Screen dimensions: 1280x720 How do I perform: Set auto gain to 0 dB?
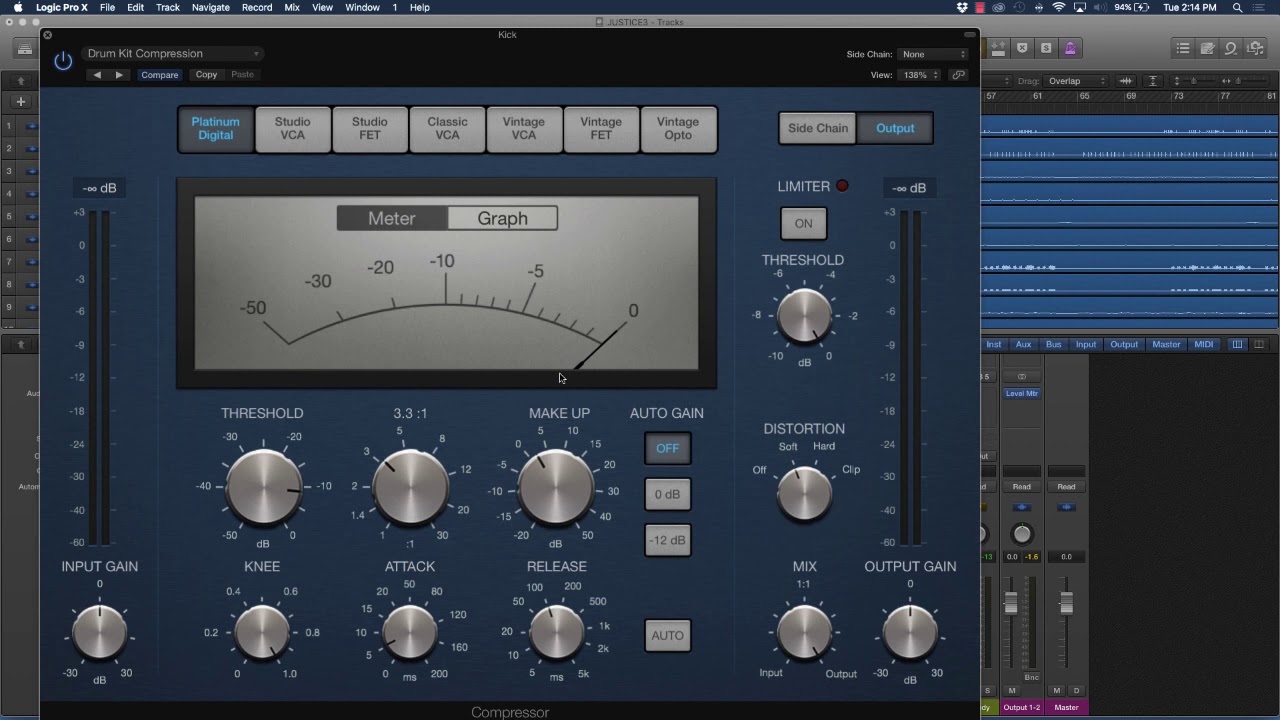667,494
